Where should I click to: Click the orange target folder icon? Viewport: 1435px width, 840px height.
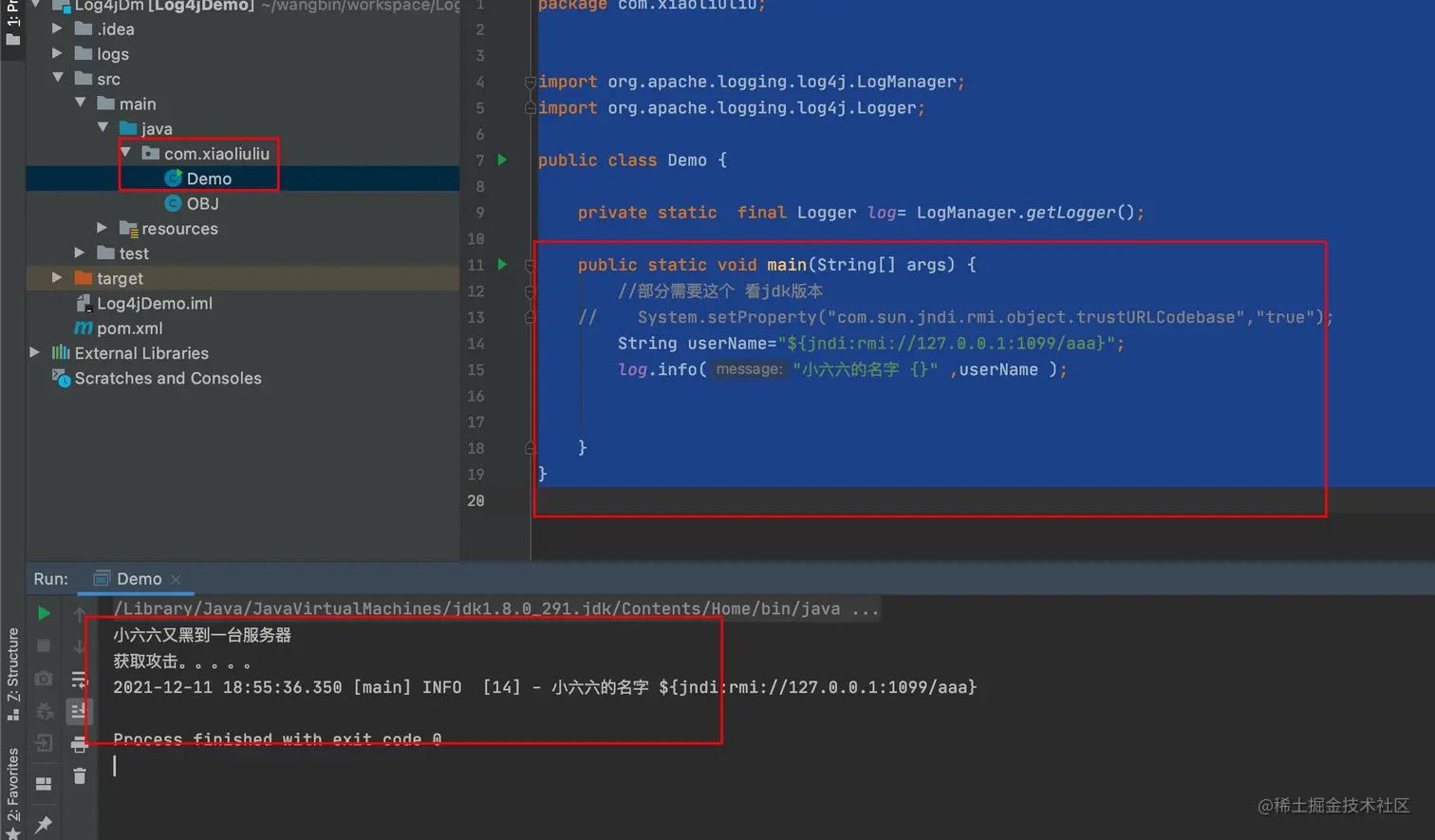pos(84,278)
